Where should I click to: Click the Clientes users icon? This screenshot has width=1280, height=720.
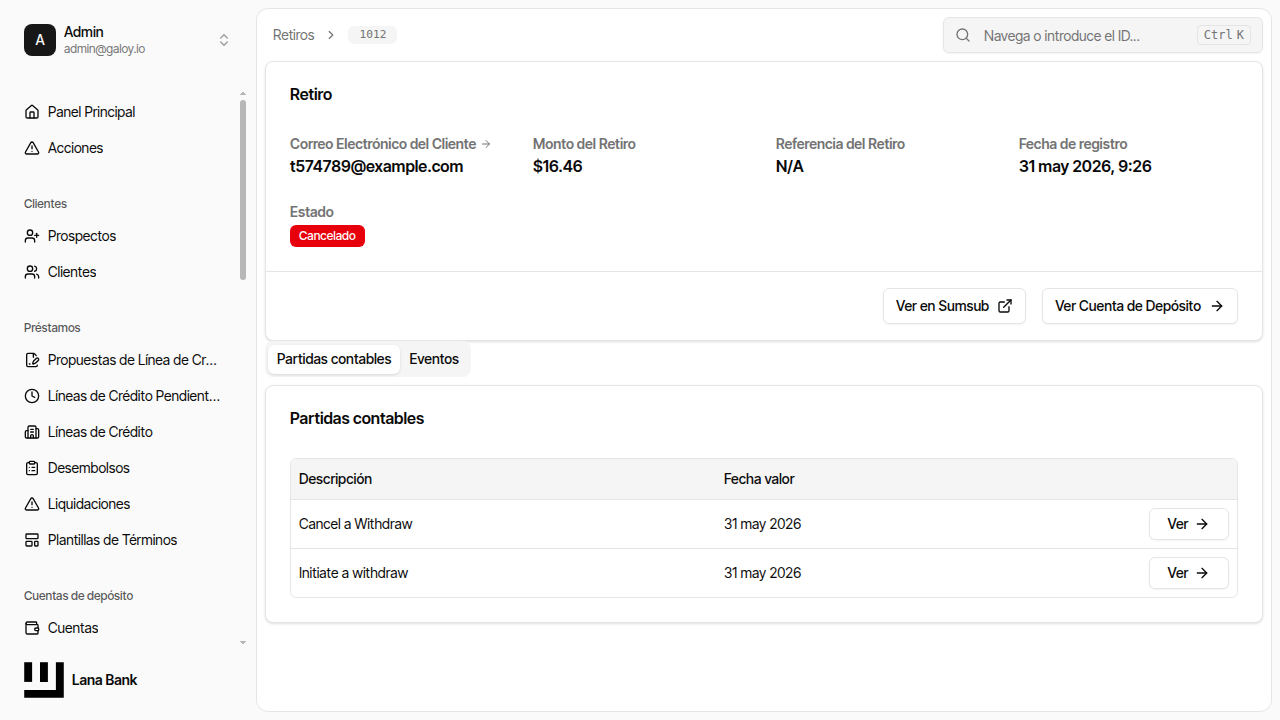(32, 272)
